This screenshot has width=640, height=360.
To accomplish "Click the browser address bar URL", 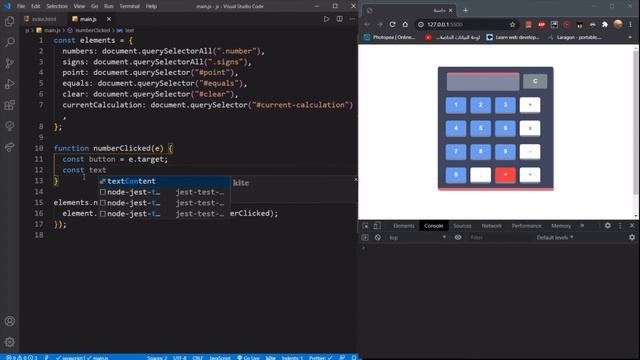I will 445,24.
